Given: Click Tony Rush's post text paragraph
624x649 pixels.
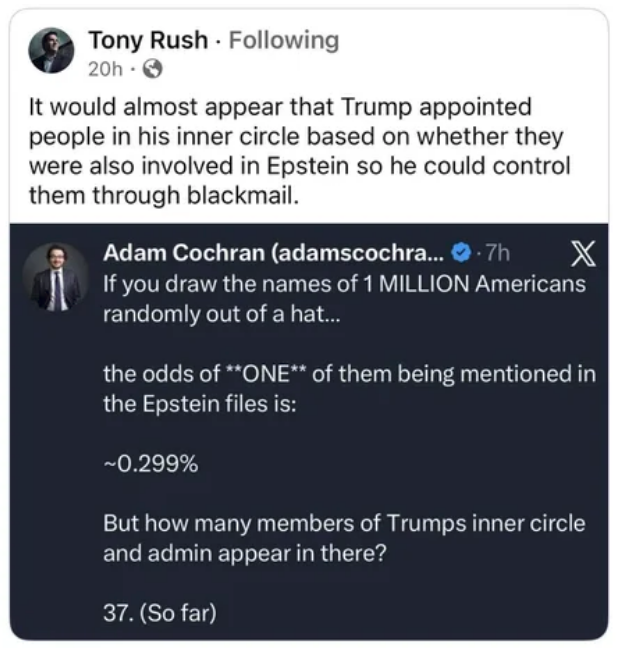Looking at the screenshot, I should [296, 150].
